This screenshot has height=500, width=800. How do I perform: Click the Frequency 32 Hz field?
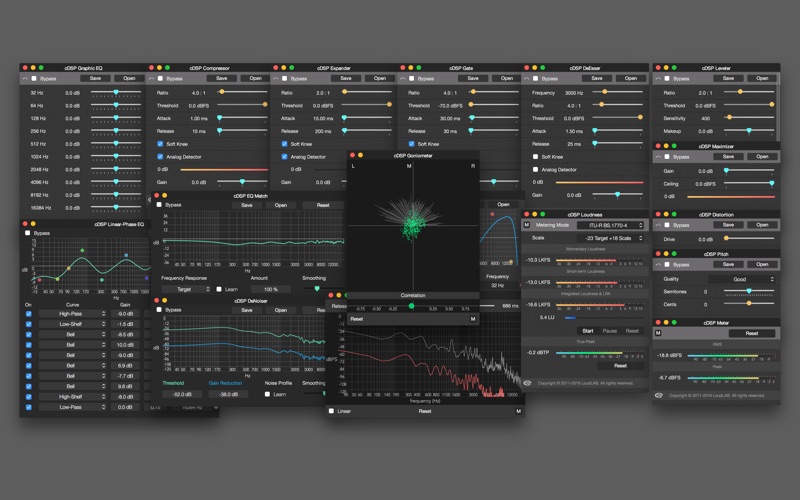tap(497, 286)
